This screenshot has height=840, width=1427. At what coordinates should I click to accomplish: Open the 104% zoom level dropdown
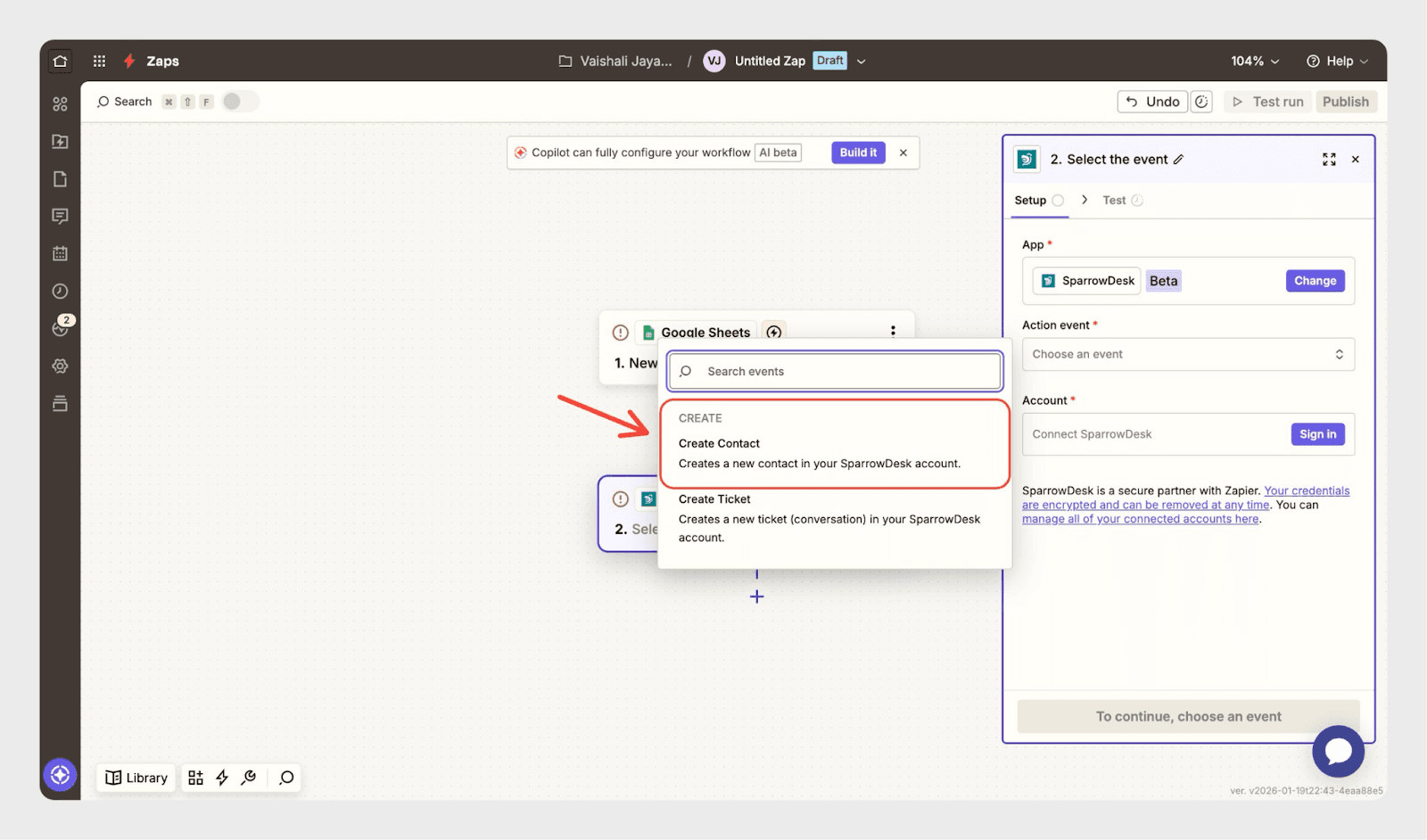pyautogui.click(x=1254, y=61)
